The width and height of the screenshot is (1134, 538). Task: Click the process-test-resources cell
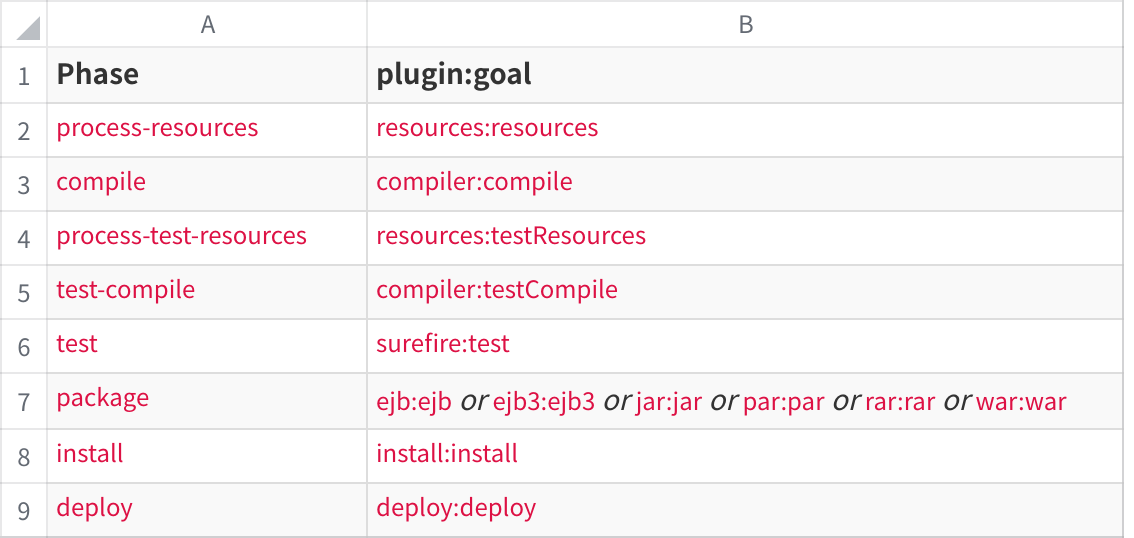click(208, 238)
